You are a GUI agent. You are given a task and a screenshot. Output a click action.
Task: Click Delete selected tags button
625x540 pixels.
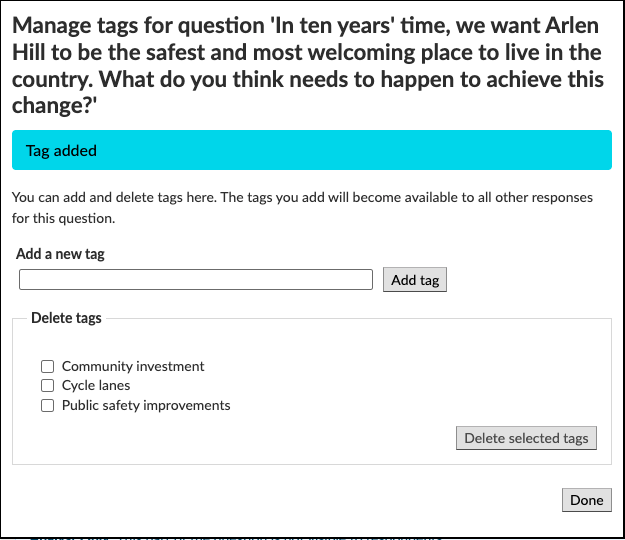point(526,438)
